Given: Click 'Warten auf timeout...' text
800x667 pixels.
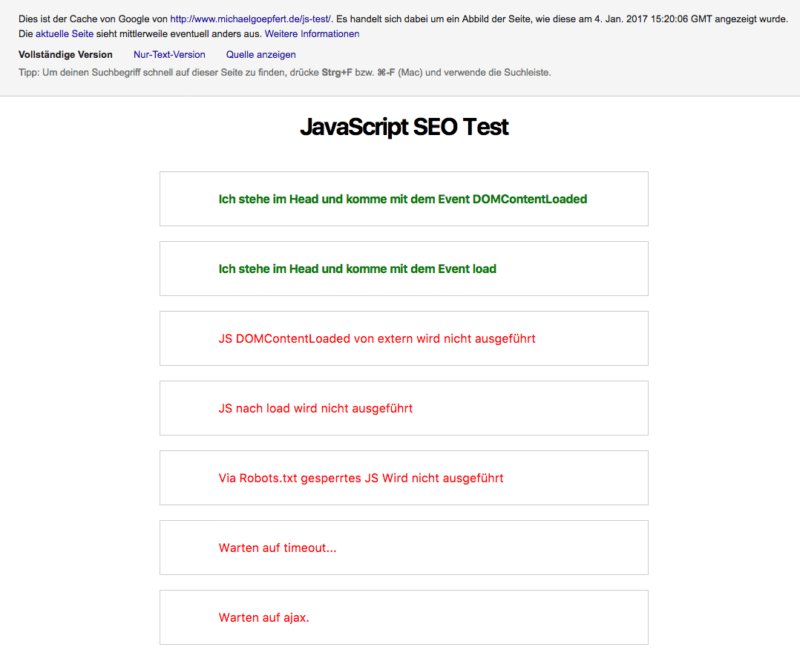Looking at the screenshot, I should (x=278, y=548).
